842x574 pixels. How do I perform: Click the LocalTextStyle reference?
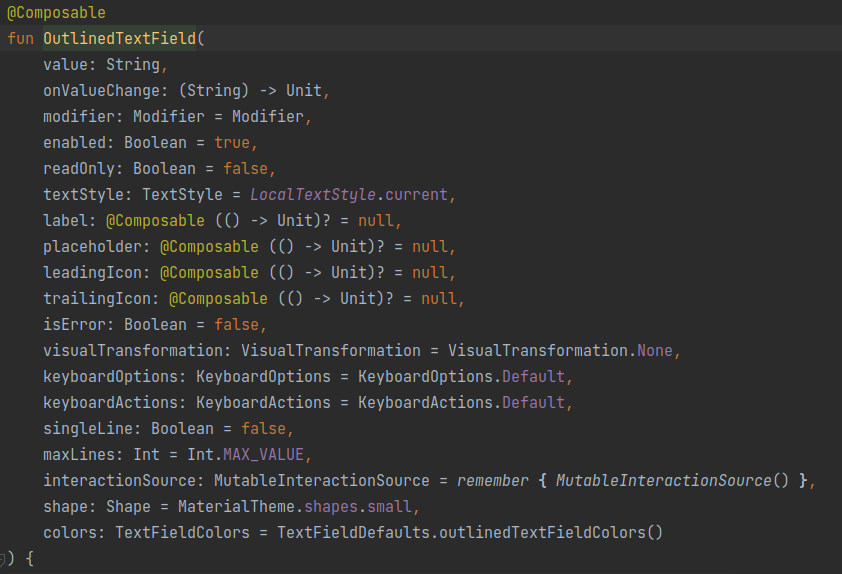click(313, 194)
